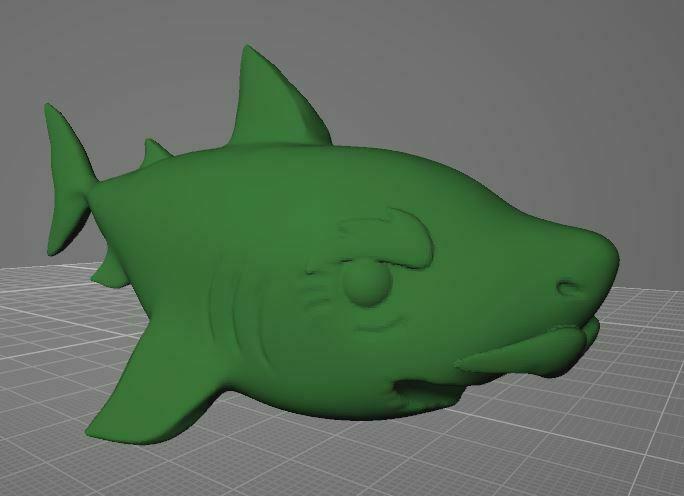
Task: Click the small second dorsal fin
Action: point(155,153)
